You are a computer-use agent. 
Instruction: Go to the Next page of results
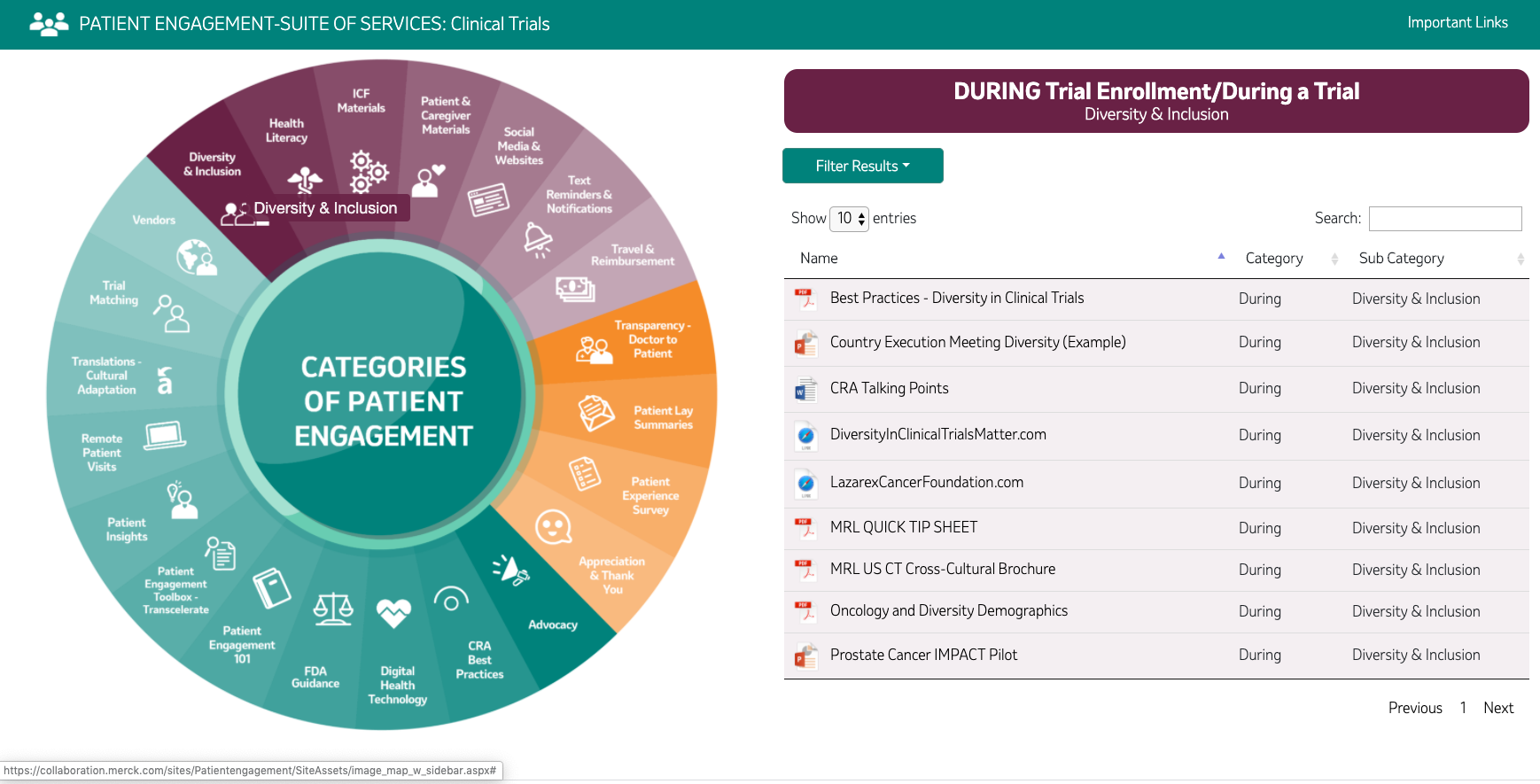point(1497,708)
